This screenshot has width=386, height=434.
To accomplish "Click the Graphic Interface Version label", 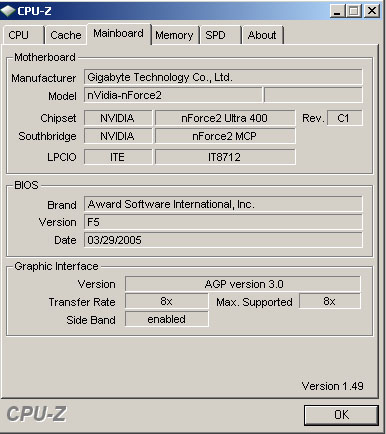I will (97, 284).
